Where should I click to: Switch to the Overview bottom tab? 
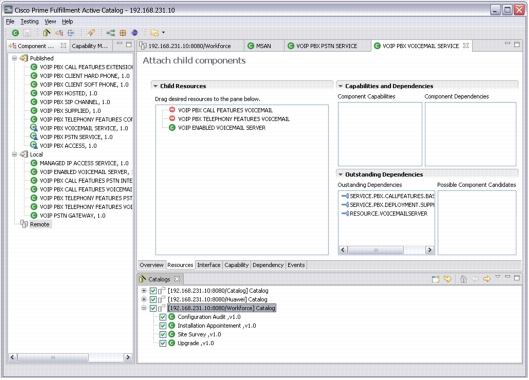click(151, 265)
